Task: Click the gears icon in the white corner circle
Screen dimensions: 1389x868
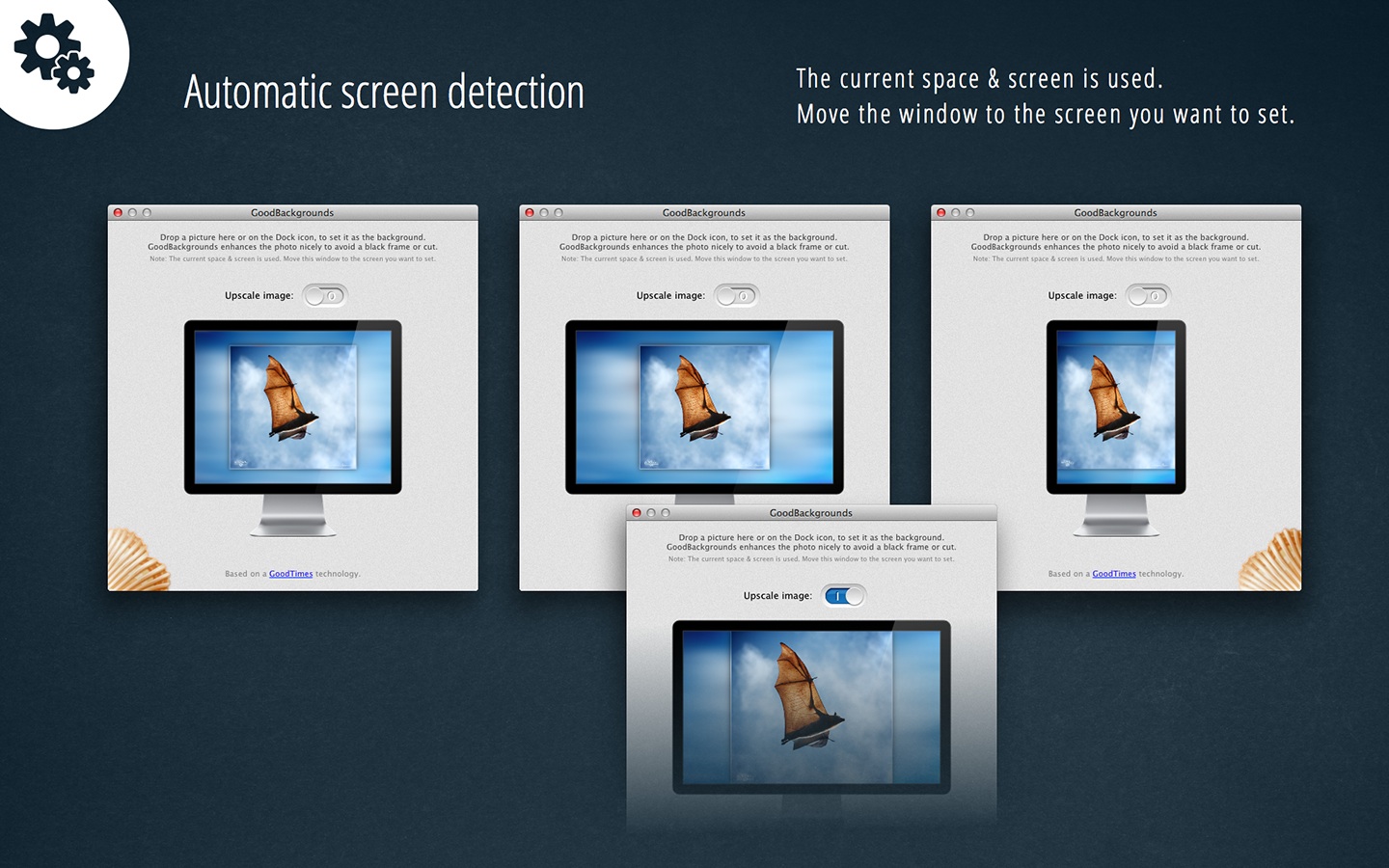Action: (x=54, y=52)
